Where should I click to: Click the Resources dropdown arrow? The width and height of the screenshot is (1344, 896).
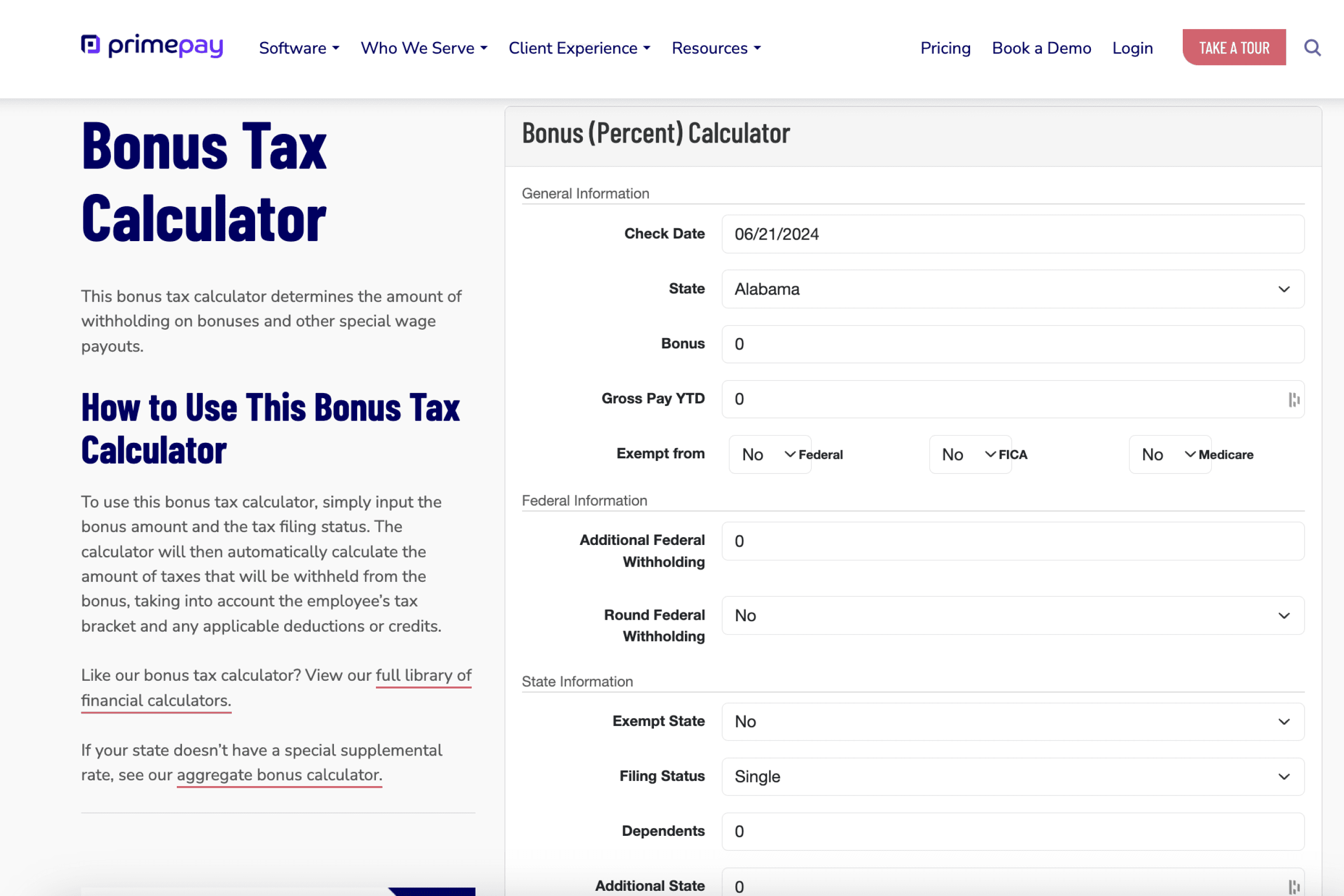(758, 48)
